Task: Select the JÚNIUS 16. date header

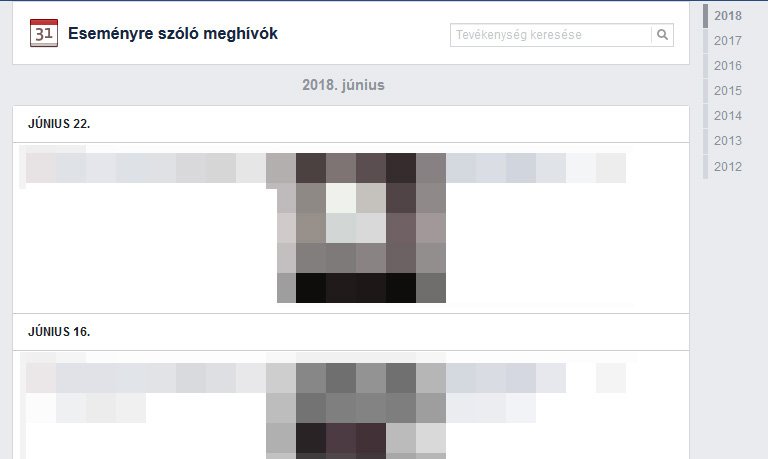Action: tap(59, 332)
